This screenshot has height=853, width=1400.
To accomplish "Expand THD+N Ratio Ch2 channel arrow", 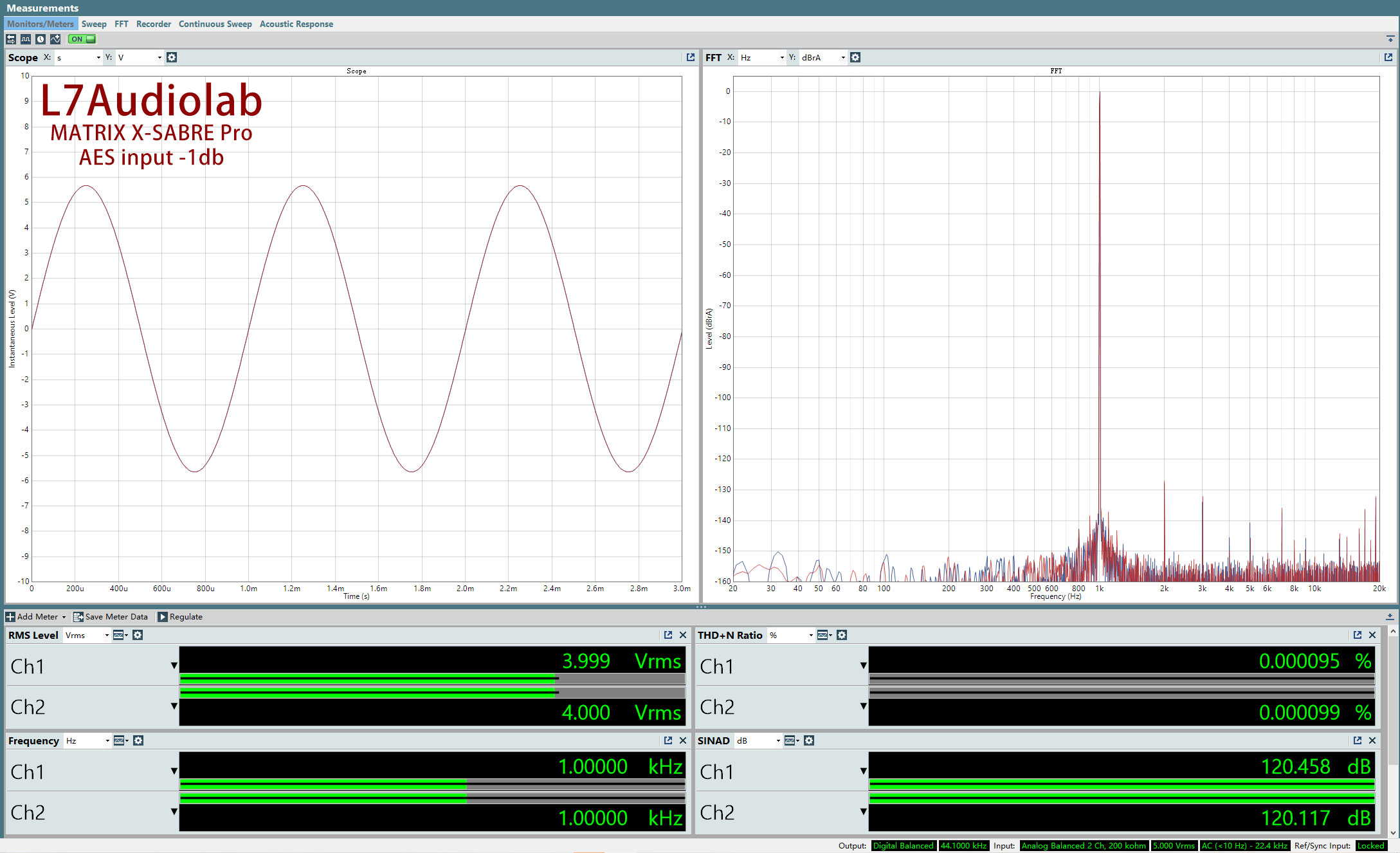I will tap(863, 706).
